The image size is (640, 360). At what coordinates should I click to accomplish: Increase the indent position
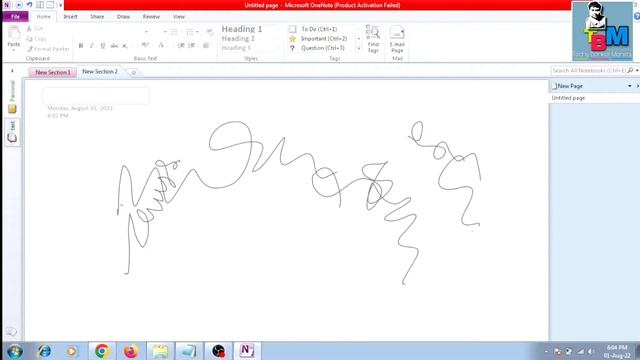191,45
